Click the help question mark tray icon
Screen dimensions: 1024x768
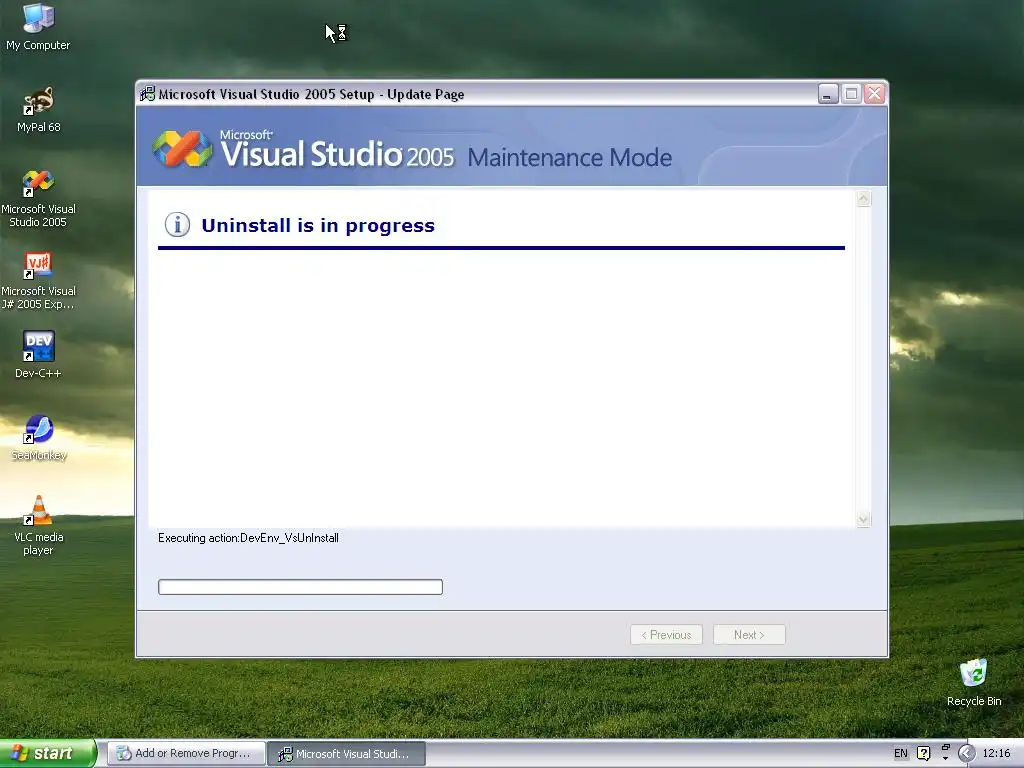pos(923,753)
